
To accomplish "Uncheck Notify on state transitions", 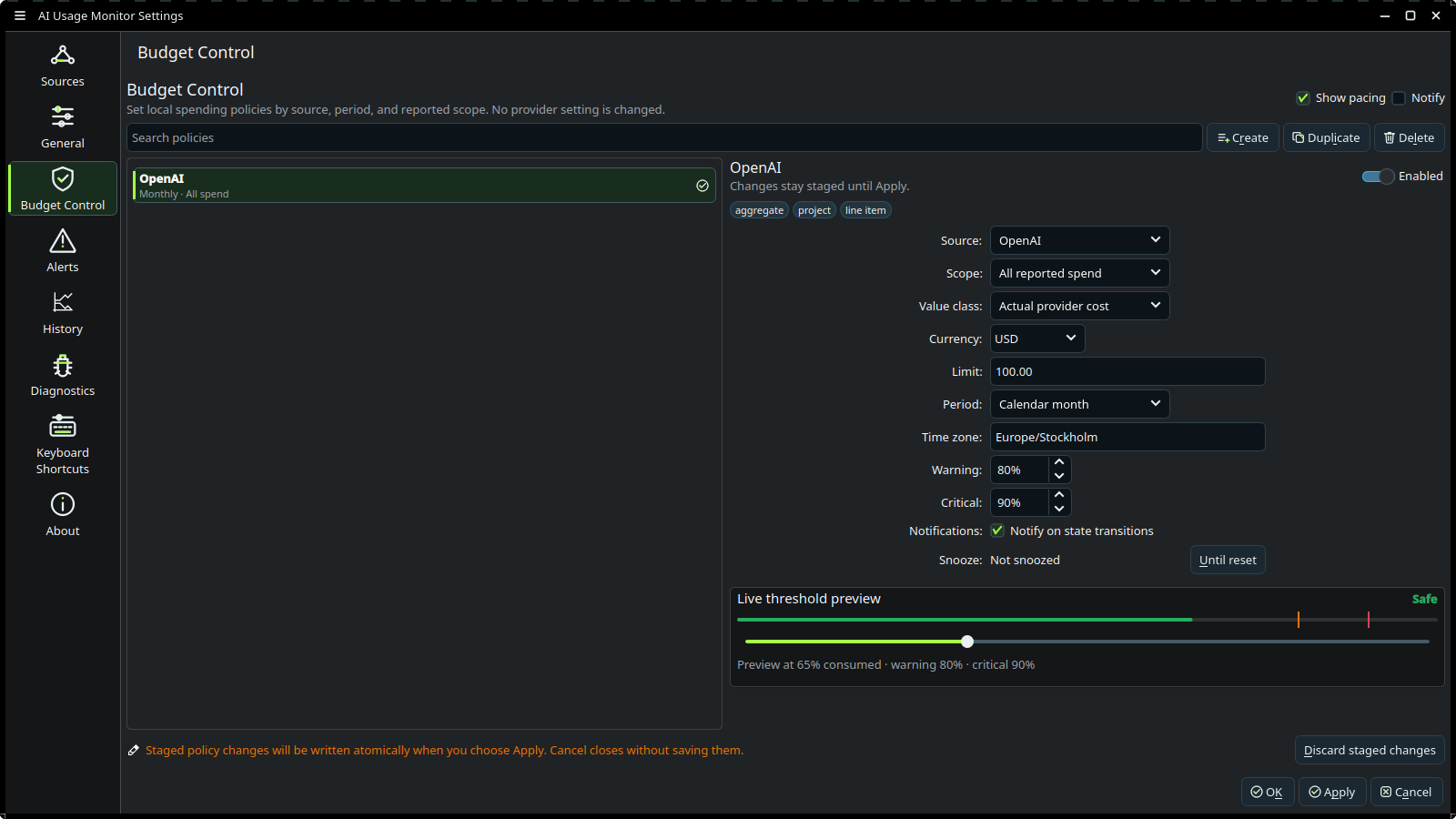I will pos(997,531).
